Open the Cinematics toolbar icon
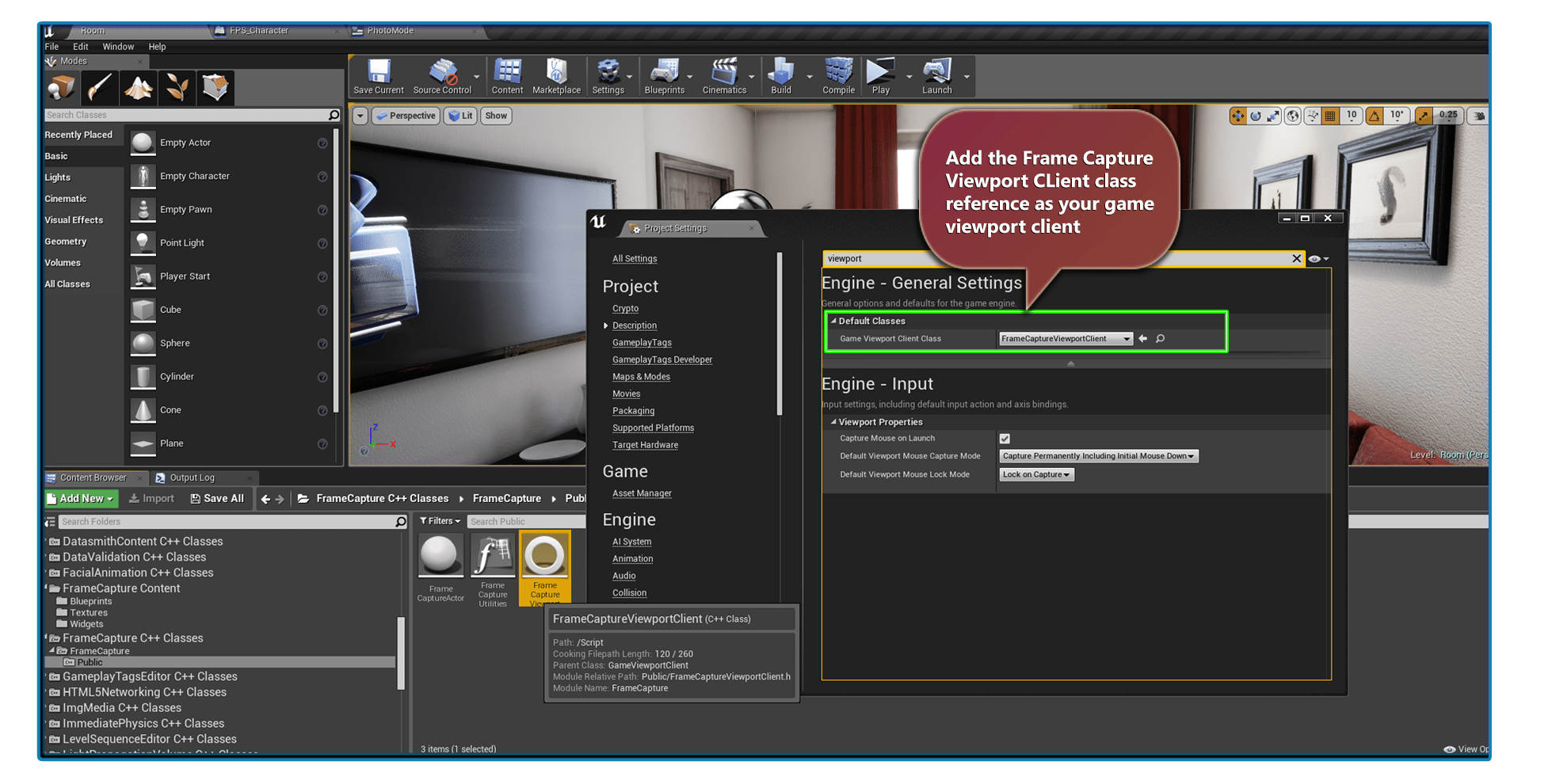The width and height of the screenshot is (1548, 784). [x=724, y=77]
